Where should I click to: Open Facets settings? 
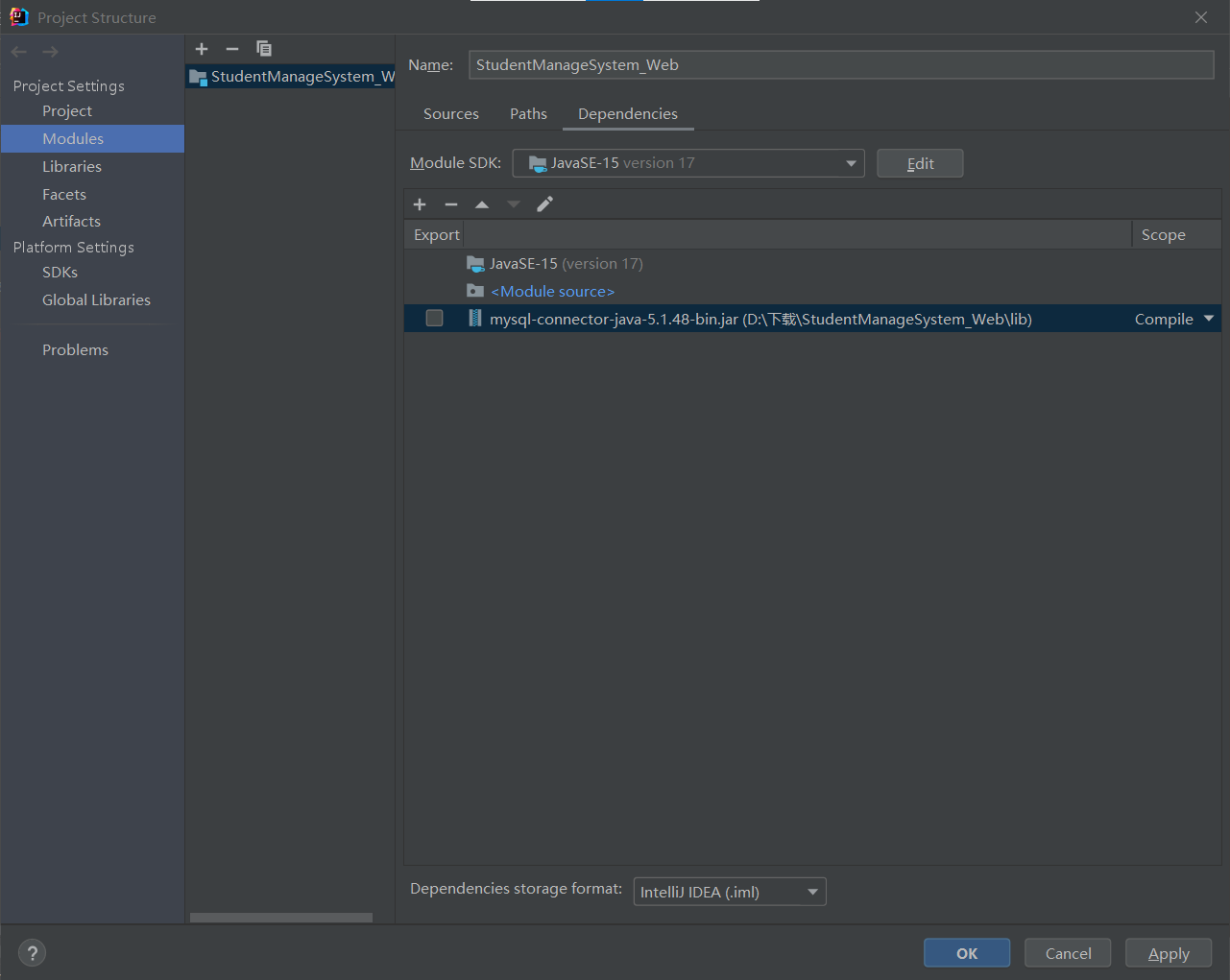point(64,195)
